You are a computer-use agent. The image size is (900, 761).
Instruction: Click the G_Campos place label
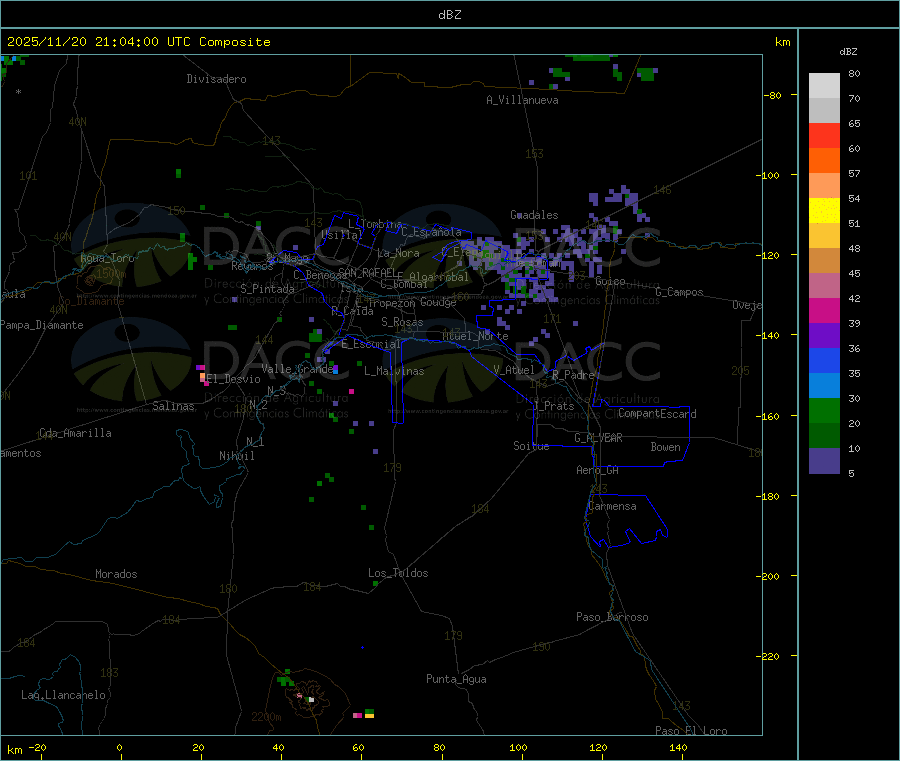click(x=679, y=292)
